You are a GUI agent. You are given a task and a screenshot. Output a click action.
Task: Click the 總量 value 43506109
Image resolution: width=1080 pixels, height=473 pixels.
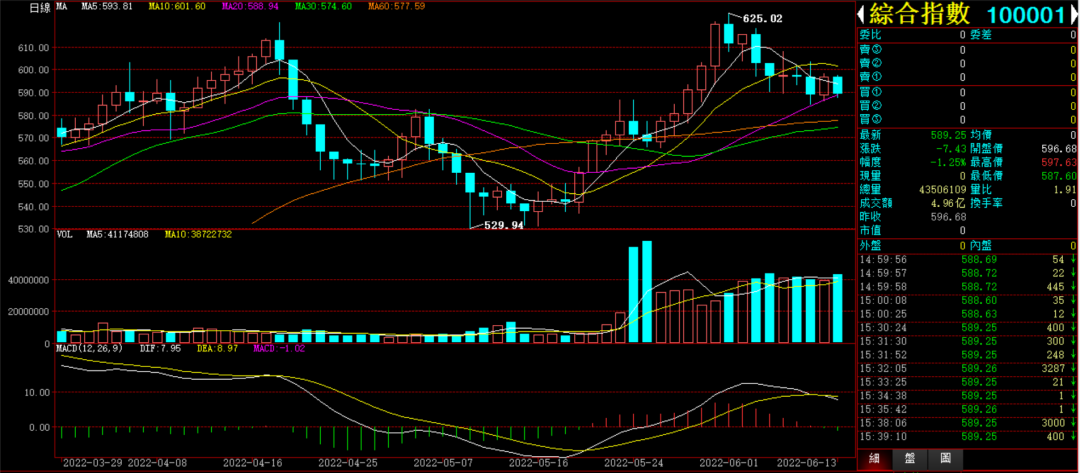(944, 189)
